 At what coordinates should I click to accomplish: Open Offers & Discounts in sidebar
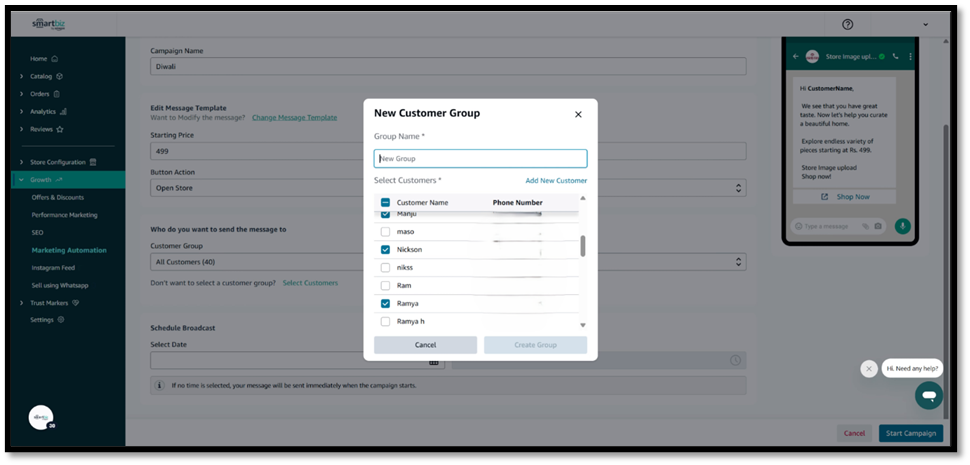pos(58,197)
